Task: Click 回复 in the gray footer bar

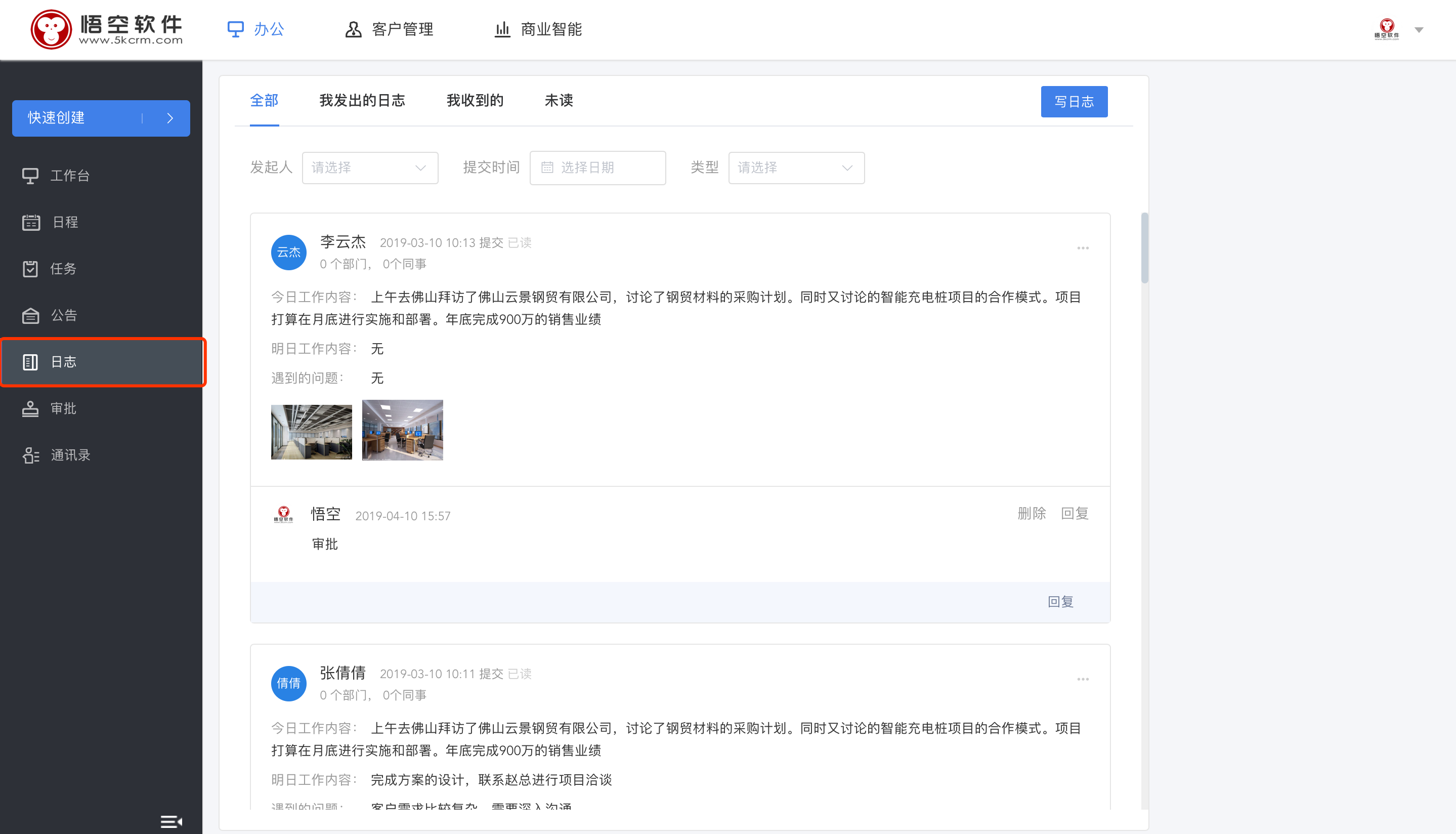Action: point(1060,601)
